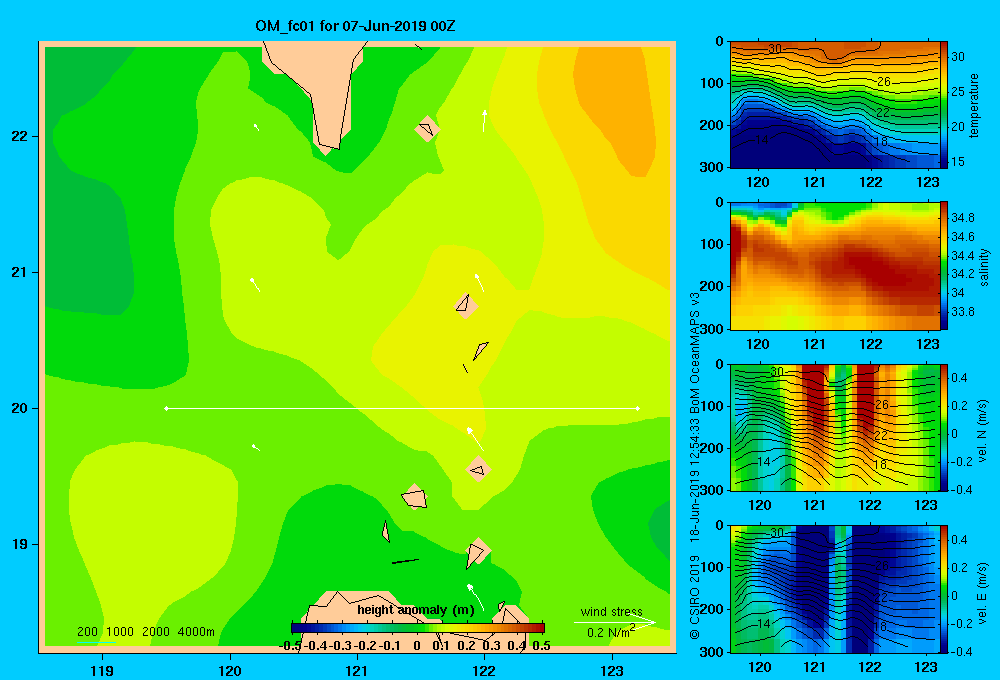Screen dimensions: 1000x680
Task: Click the 'wind stress' legend label
Action: point(612,612)
